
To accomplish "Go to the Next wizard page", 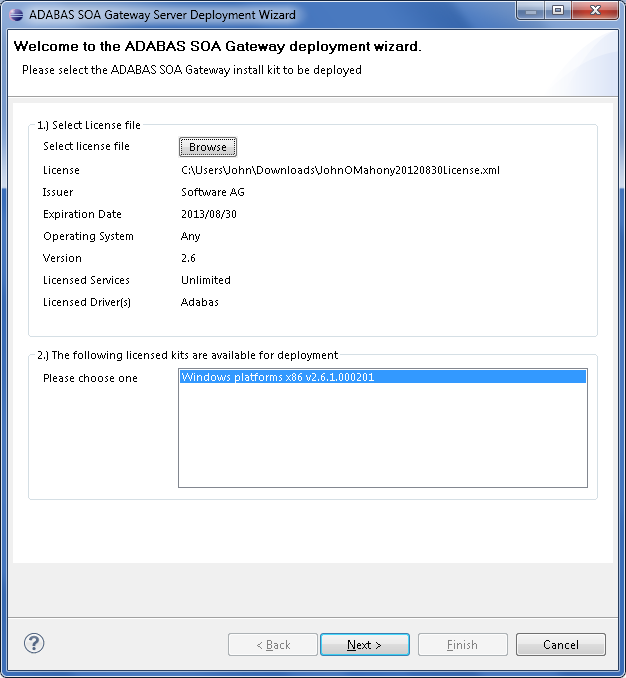I will [x=364, y=645].
